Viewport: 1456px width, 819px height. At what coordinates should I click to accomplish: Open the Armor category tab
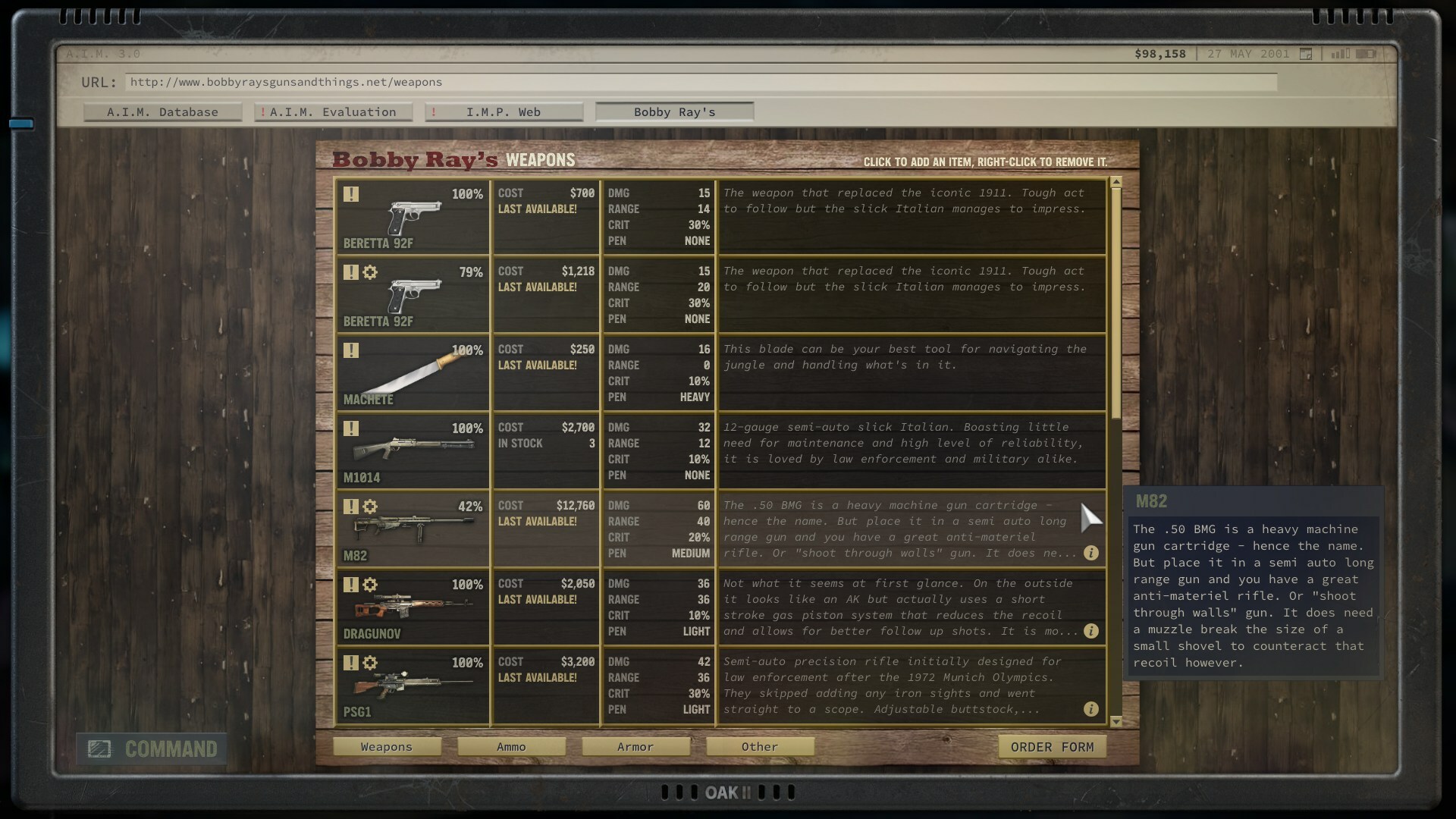pos(635,747)
